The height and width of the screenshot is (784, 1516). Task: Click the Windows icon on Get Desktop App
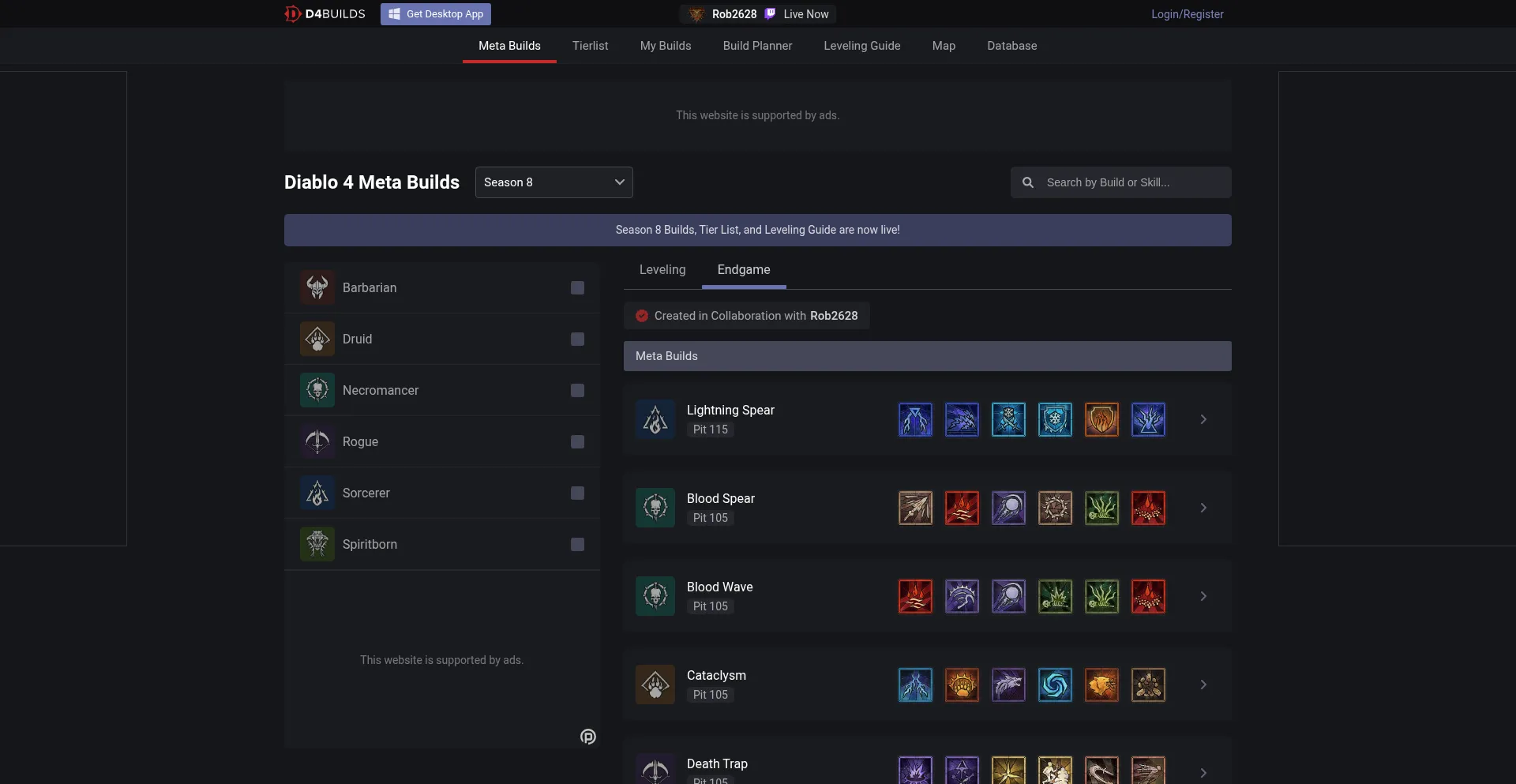pos(394,14)
